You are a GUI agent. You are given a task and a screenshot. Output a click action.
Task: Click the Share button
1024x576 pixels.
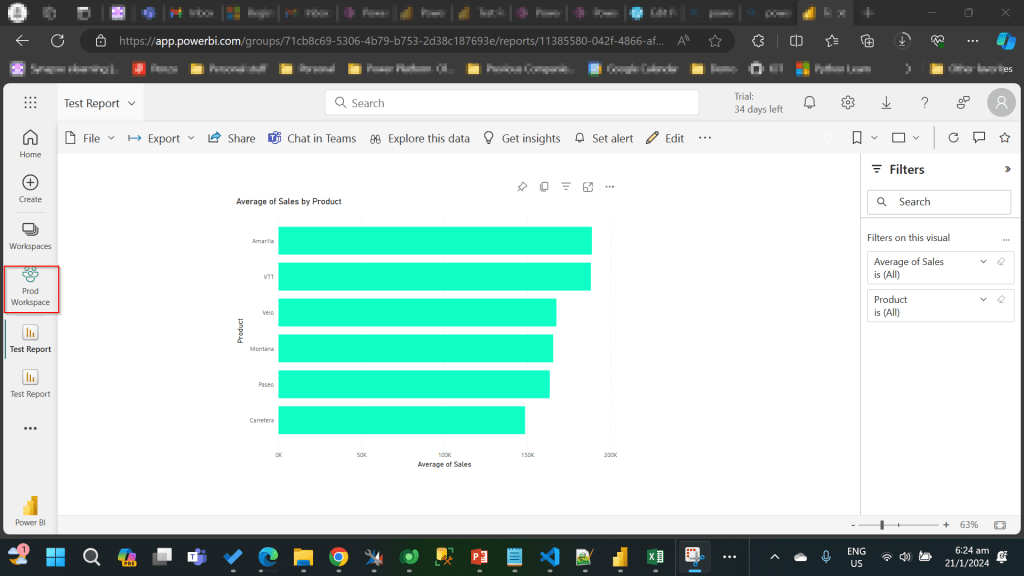[232, 138]
